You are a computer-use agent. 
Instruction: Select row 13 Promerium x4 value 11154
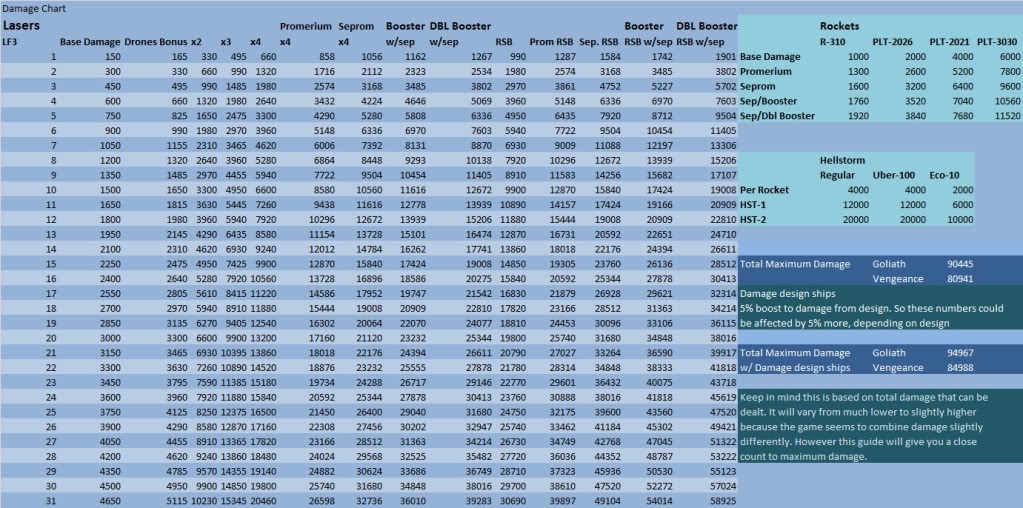pos(321,234)
